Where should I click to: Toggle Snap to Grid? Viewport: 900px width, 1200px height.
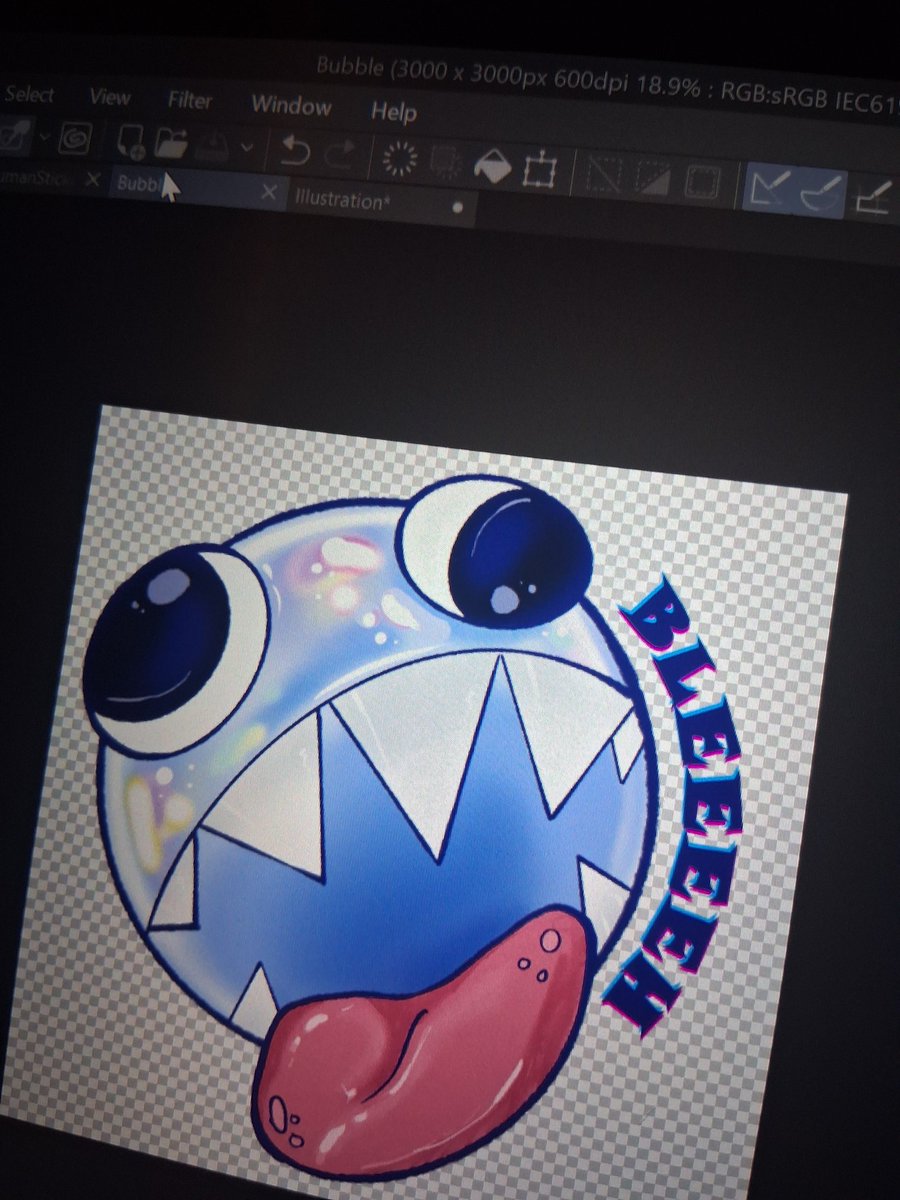[x=874, y=198]
